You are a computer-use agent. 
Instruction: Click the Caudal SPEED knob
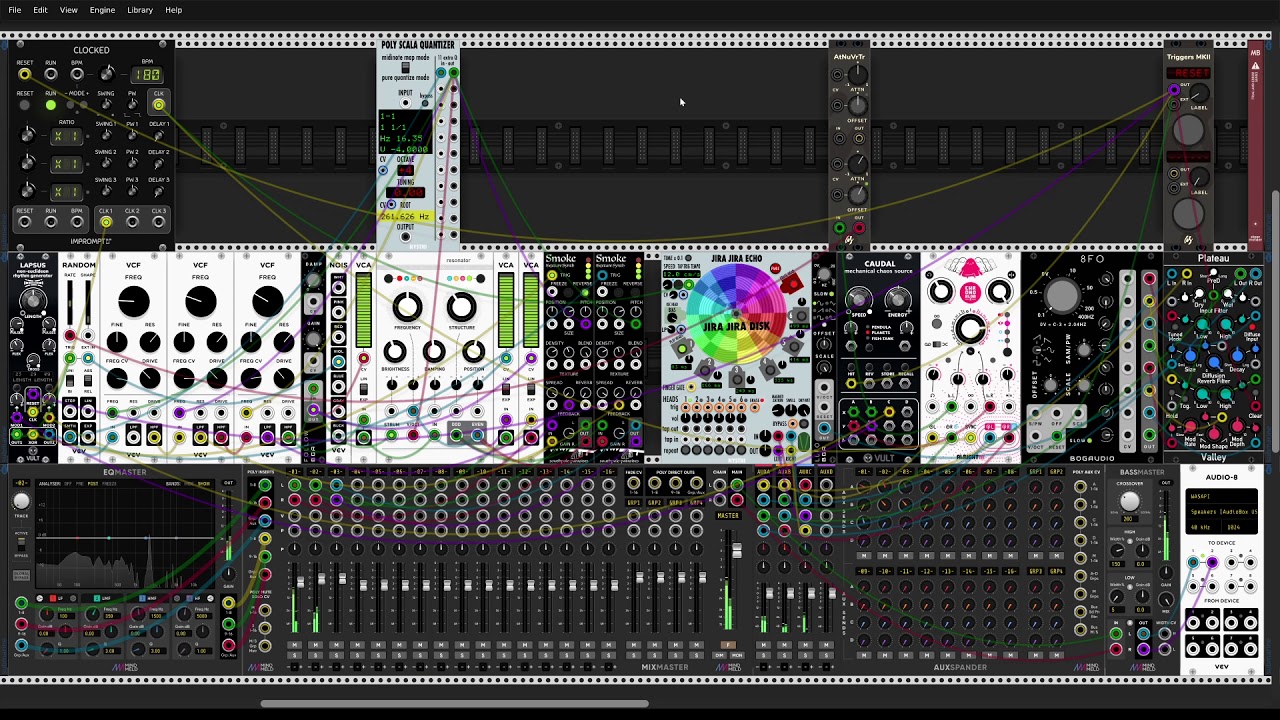[x=857, y=298]
